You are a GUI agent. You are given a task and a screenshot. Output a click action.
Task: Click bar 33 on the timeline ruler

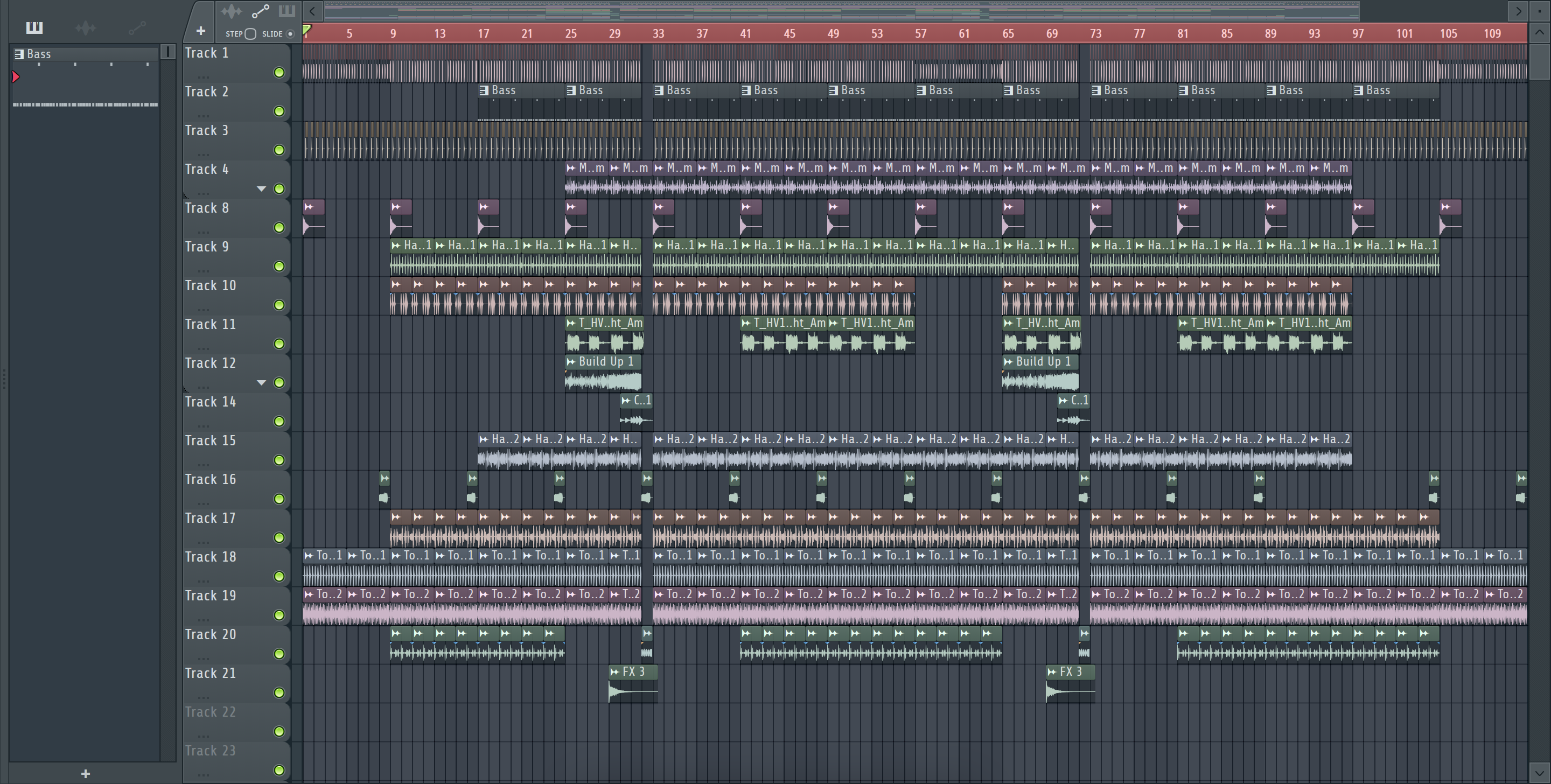coord(658,34)
